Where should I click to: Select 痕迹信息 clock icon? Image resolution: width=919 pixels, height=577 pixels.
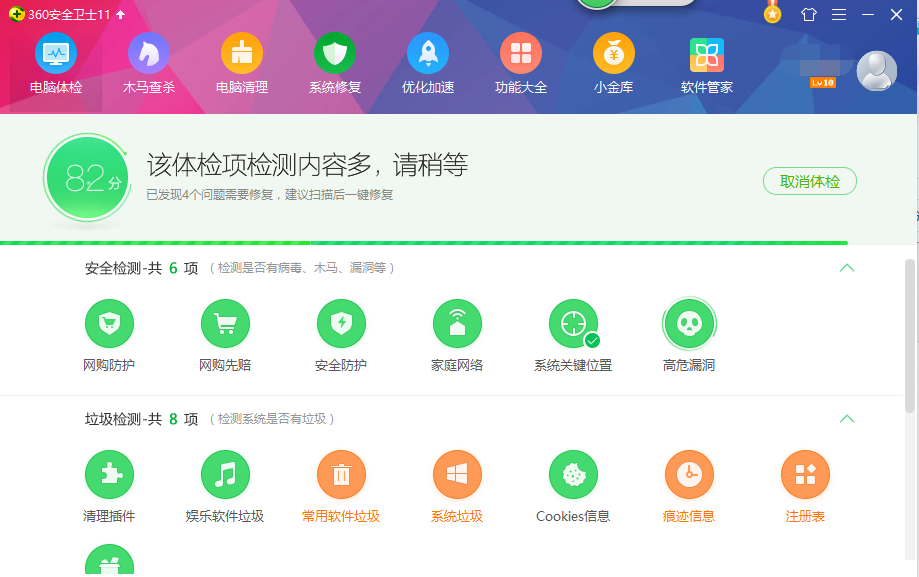689,474
